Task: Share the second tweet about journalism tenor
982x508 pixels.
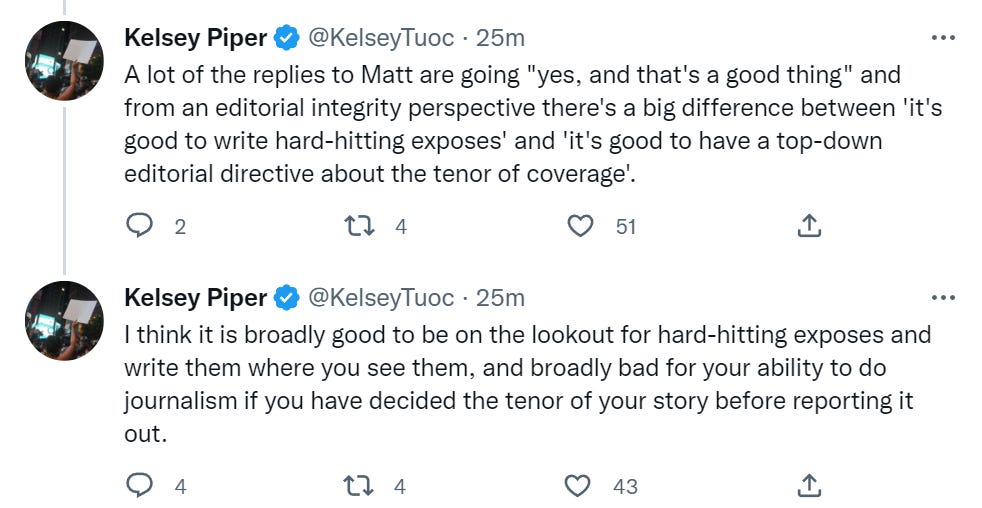Action: pyautogui.click(x=809, y=487)
